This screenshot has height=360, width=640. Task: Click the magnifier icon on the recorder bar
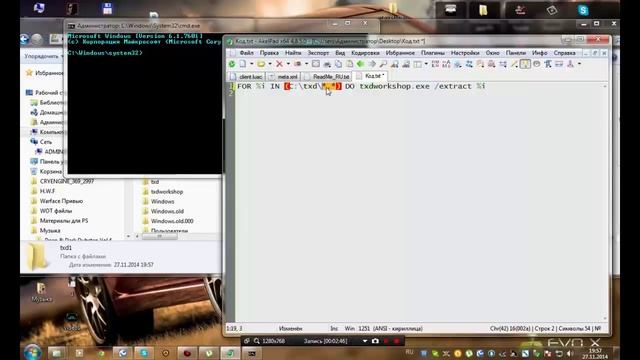point(256,341)
